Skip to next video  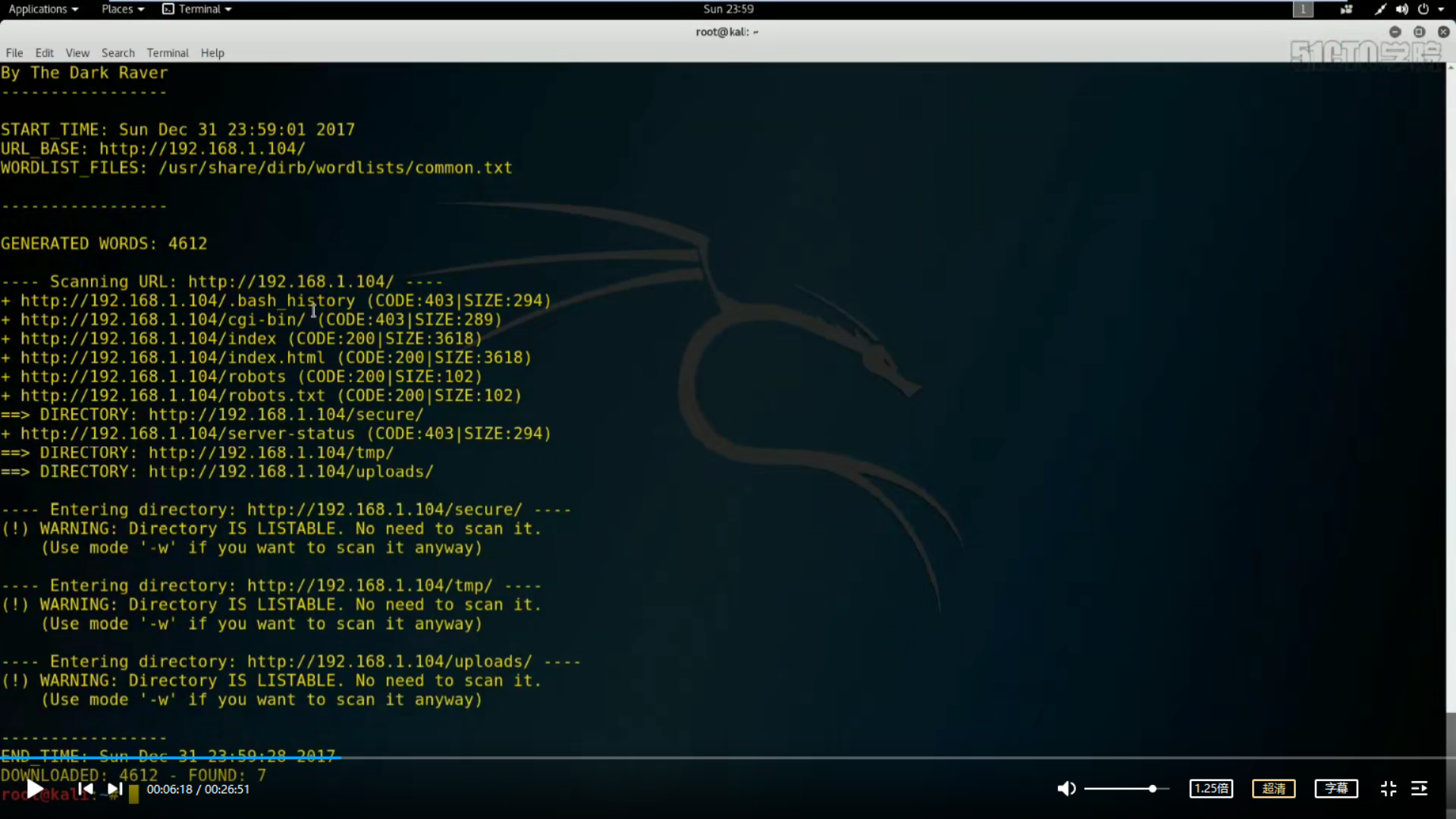115,789
